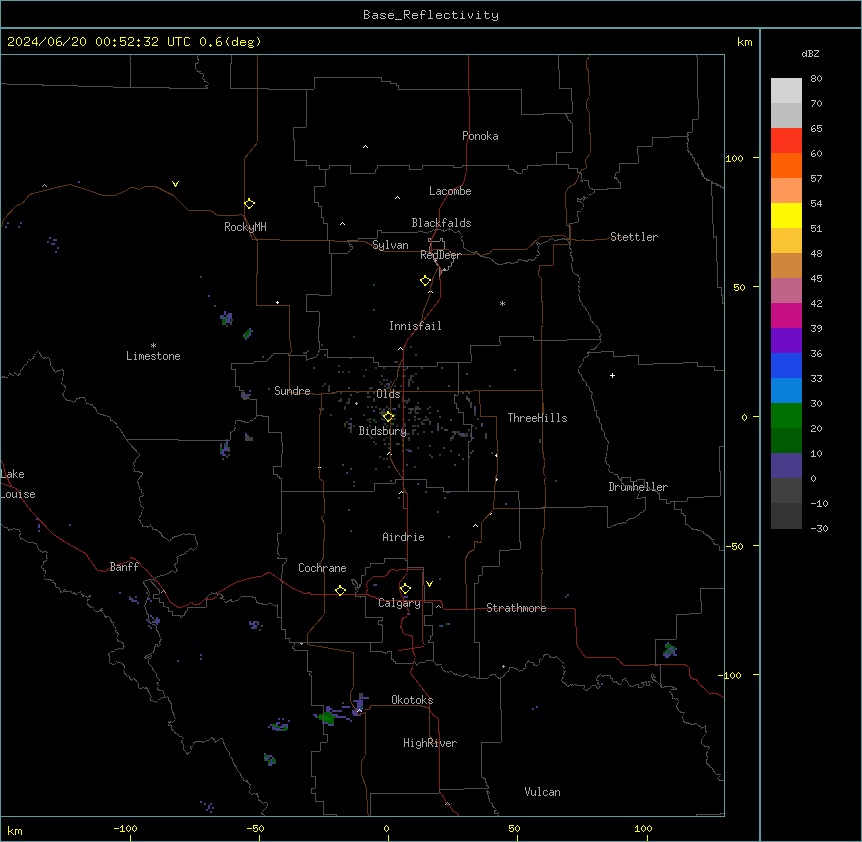Pick the orange 57-60 dBZ legend swatch
The width and height of the screenshot is (862, 842).
(786, 165)
